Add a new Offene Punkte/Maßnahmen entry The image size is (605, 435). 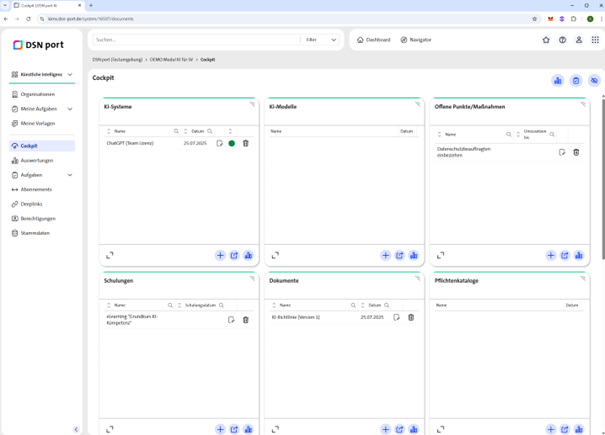pyautogui.click(x=551, y=255)
